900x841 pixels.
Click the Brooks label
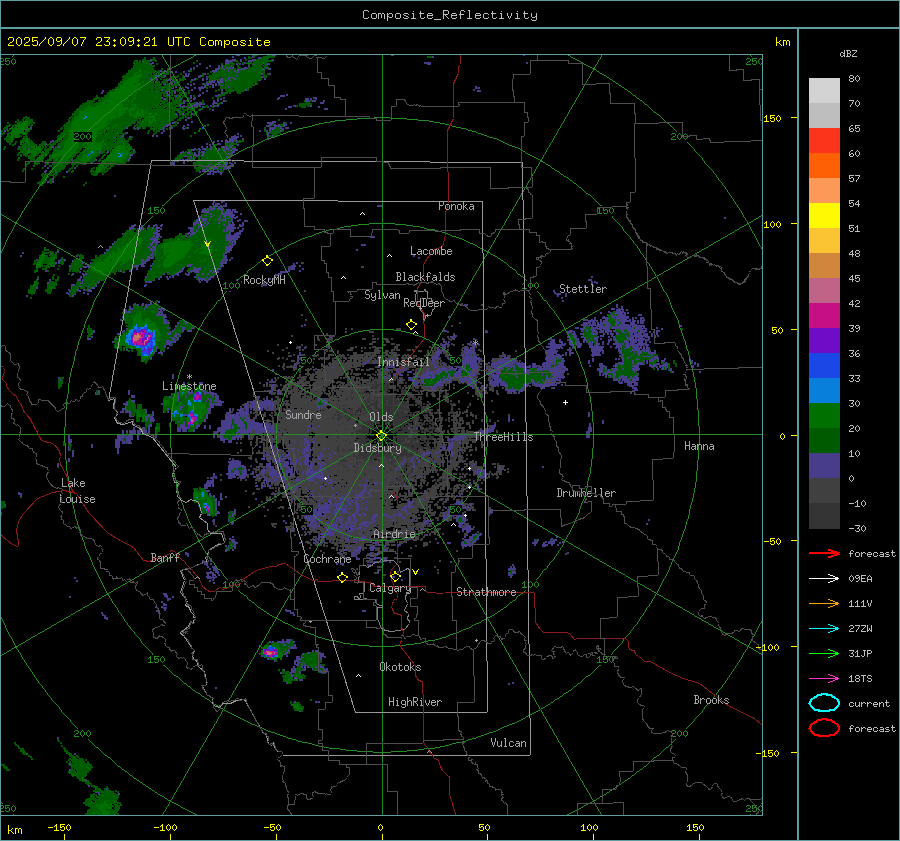tap(711, 700)
